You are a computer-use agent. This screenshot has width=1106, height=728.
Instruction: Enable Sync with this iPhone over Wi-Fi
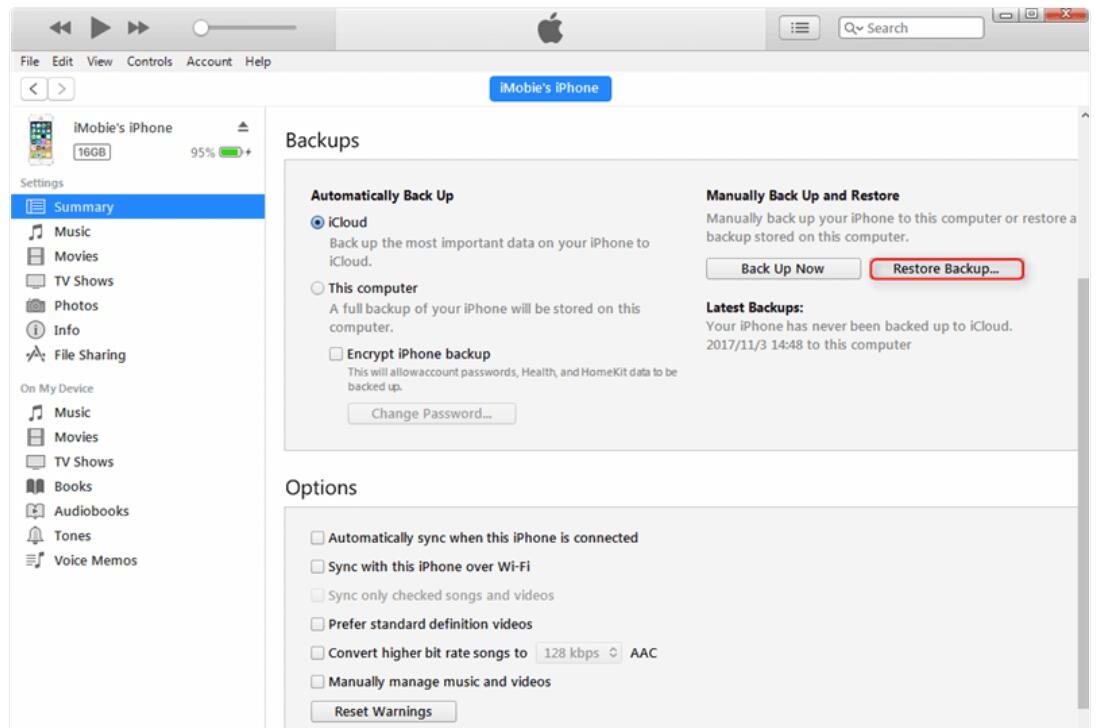click(317, 566)
